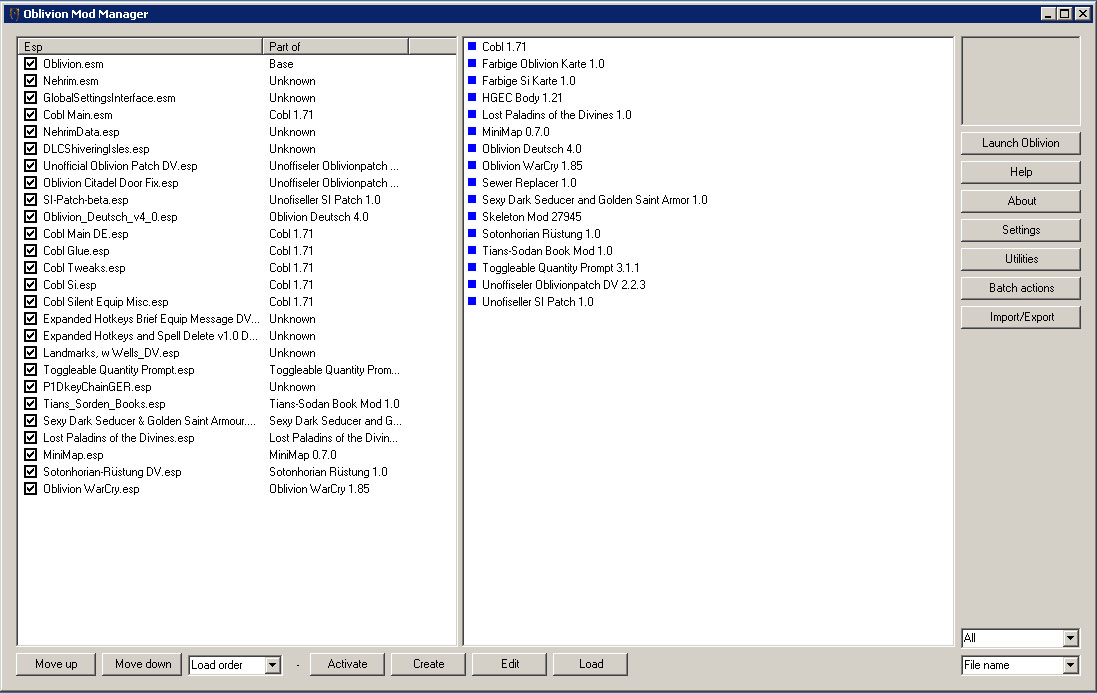Open the Load order dropdown
This screenshot has width=1097, height=693.
click(x=273, y=665)
